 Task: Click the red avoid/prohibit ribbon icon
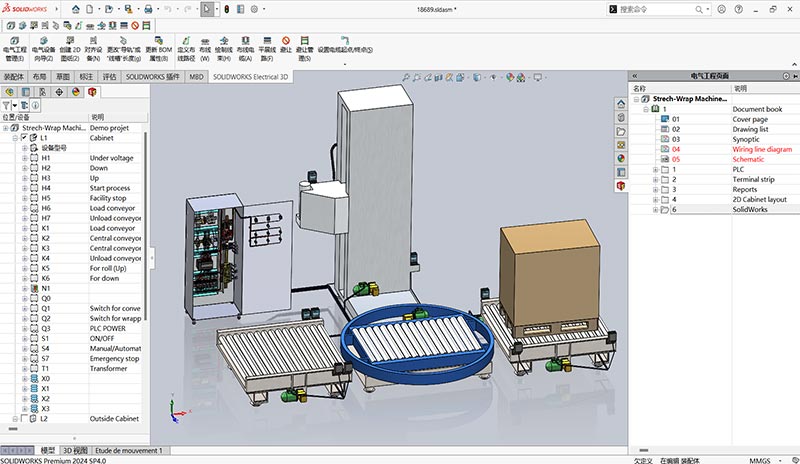[286, 41]
